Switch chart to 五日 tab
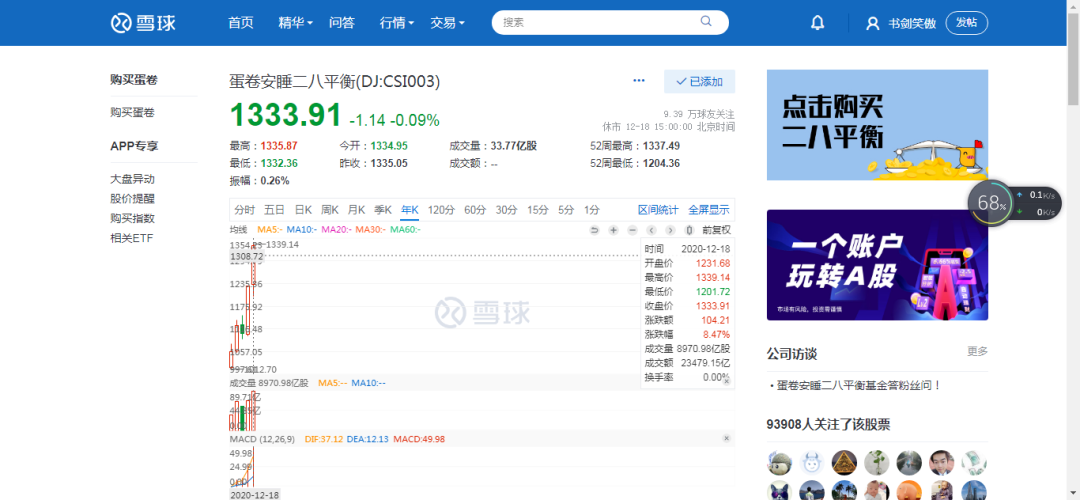The width and height of the screenshot is (1080, 500). click(x=274, y=210)
